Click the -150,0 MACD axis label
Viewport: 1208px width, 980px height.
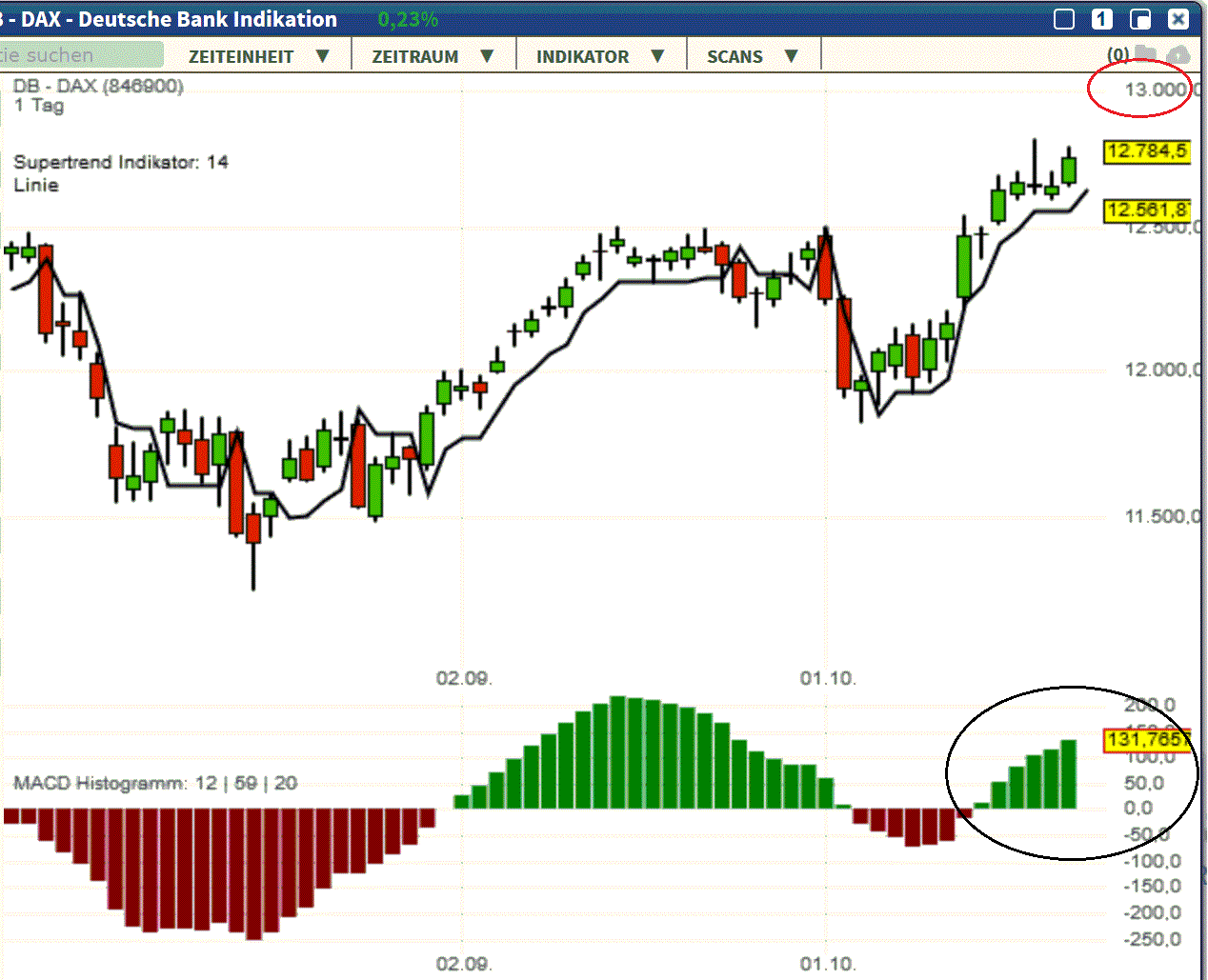[x=1153, y=886]
